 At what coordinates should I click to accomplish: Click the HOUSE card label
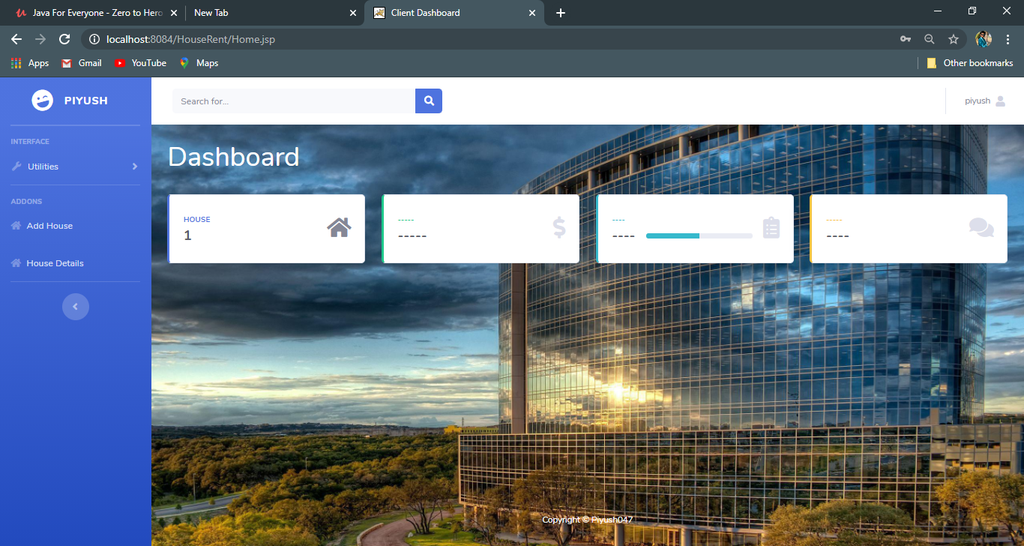tap(197, 219)
